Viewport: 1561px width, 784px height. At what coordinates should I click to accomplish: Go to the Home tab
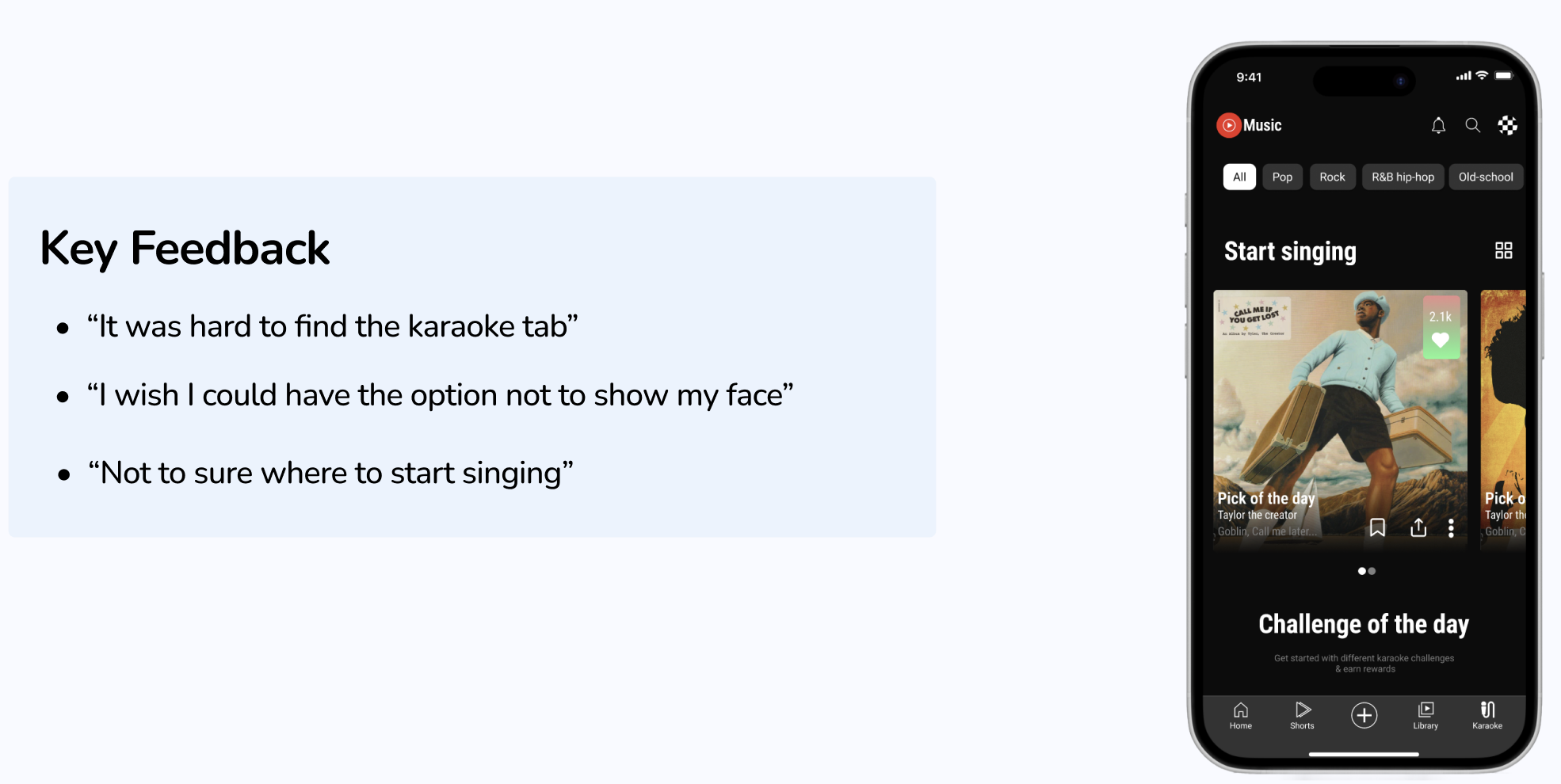[x=1241, y=715]
